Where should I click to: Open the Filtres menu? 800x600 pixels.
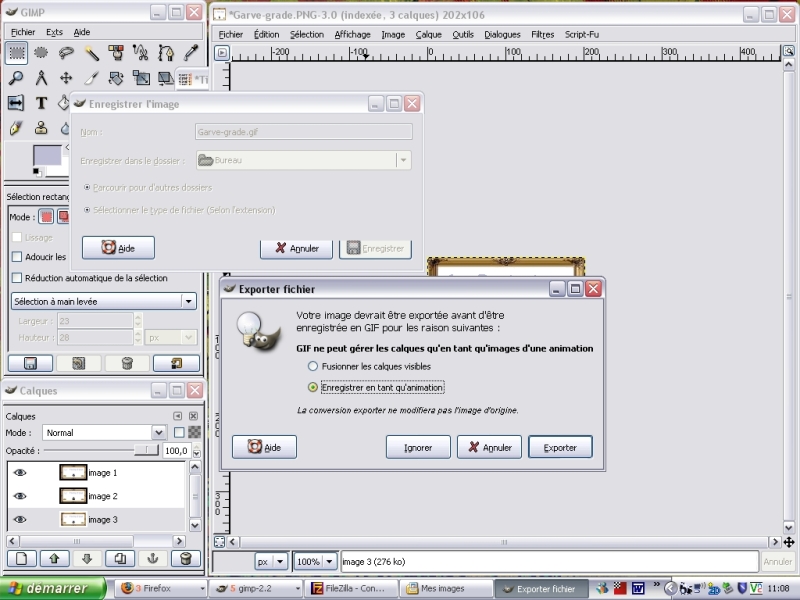tap(542, 34)
